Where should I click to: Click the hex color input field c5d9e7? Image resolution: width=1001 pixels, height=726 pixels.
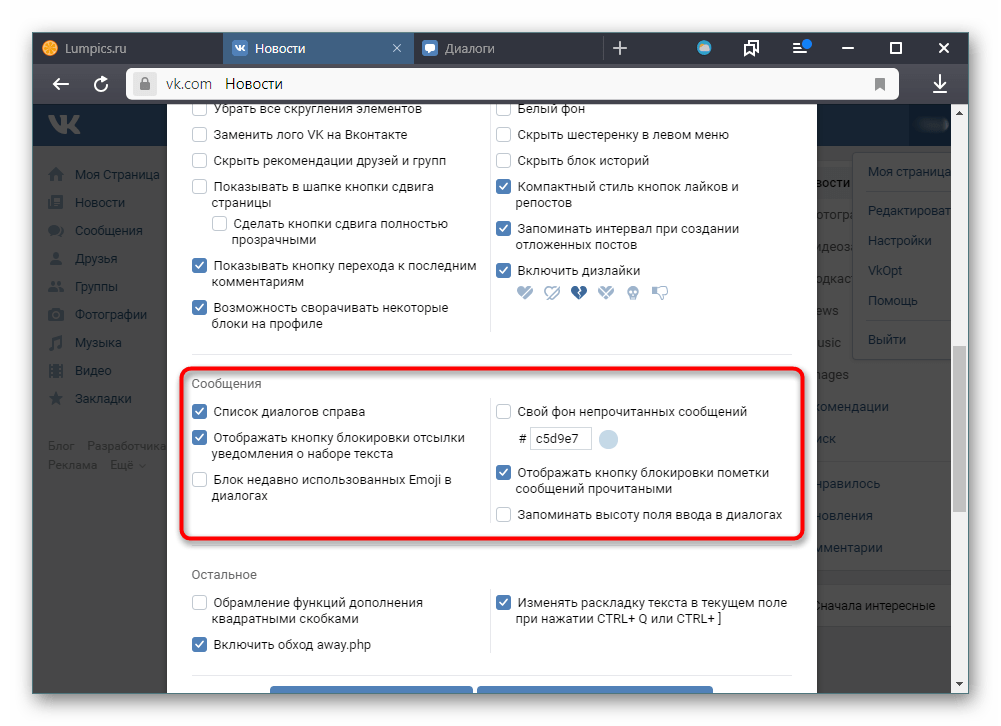(x=560, y=439)
